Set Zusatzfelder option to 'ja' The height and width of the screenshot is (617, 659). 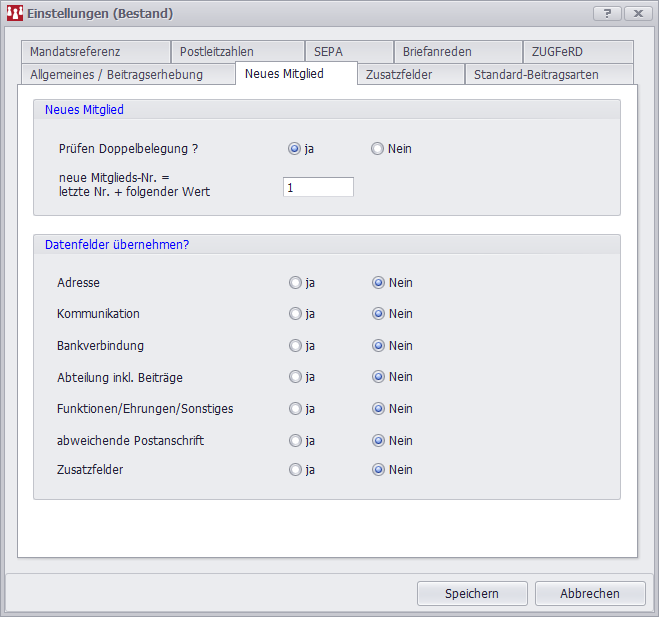[295, 469]
